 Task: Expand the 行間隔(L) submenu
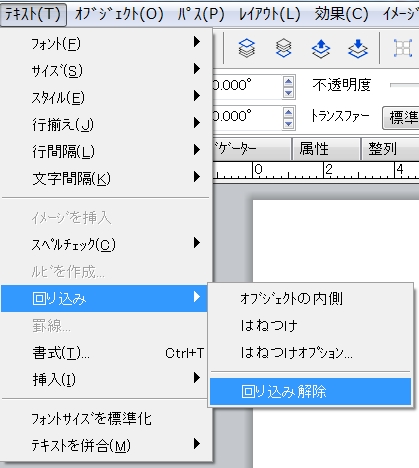pos(106,151)
